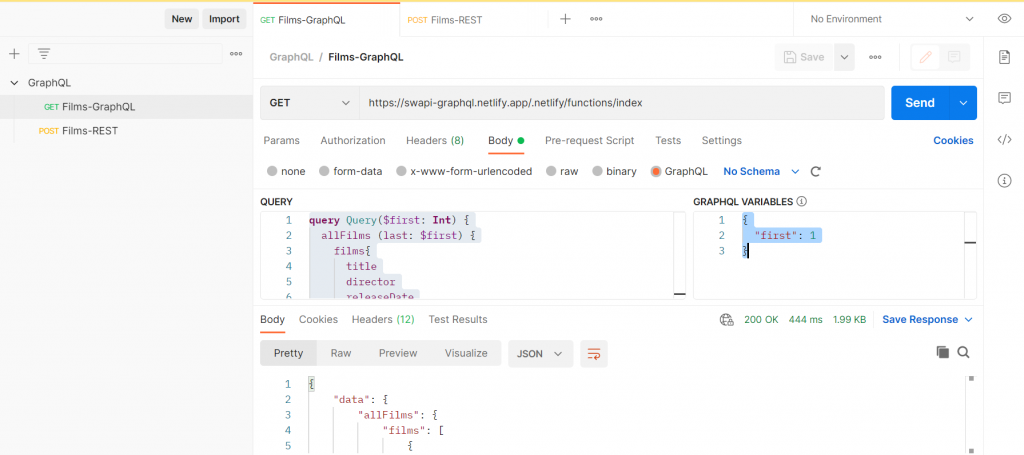
Task: Click the sidebar search field
Action: [x=125, y=54]
